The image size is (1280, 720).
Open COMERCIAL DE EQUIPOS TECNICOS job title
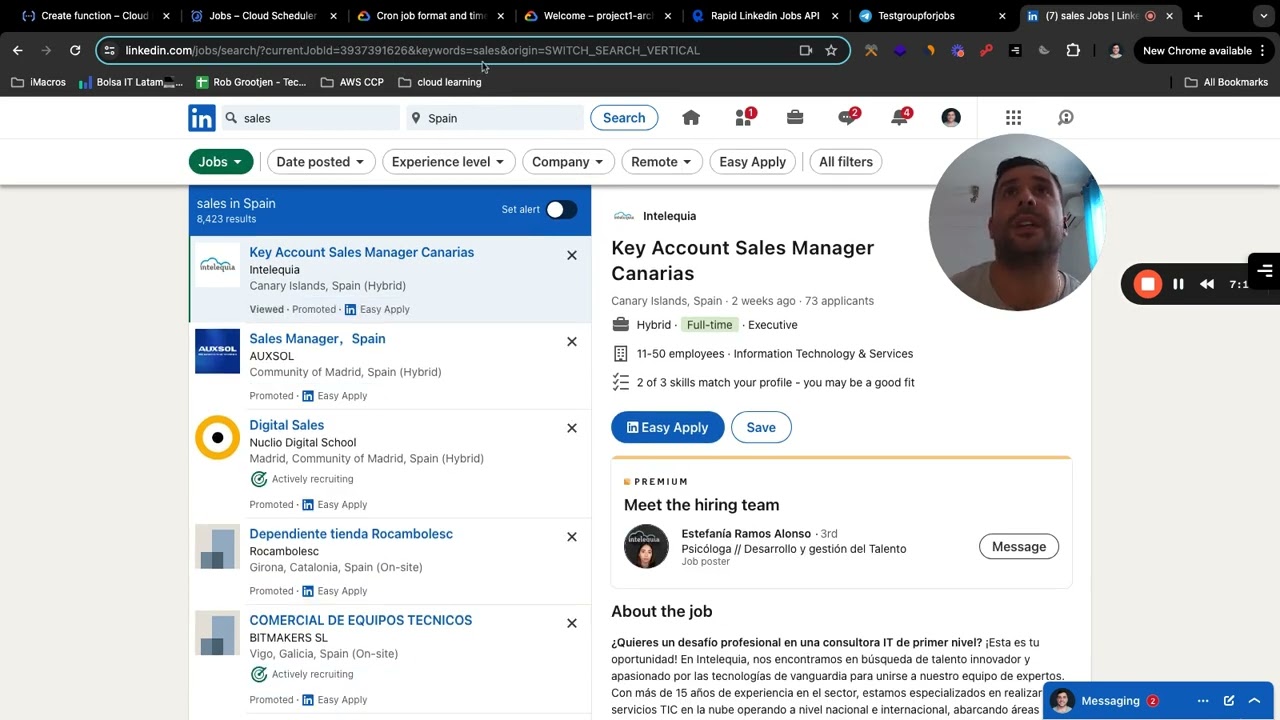coord(360,620)
